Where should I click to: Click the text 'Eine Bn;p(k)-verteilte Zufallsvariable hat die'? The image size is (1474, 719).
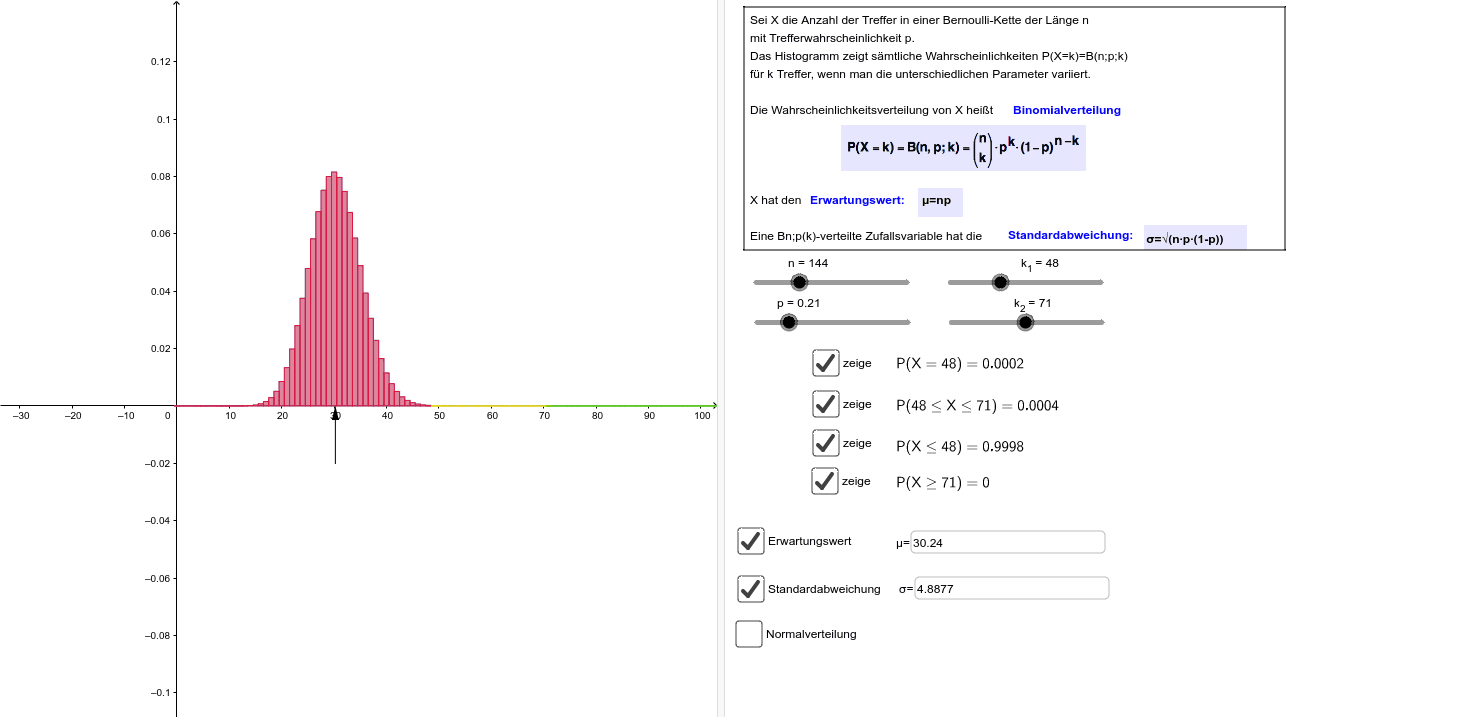pos(866,236)
